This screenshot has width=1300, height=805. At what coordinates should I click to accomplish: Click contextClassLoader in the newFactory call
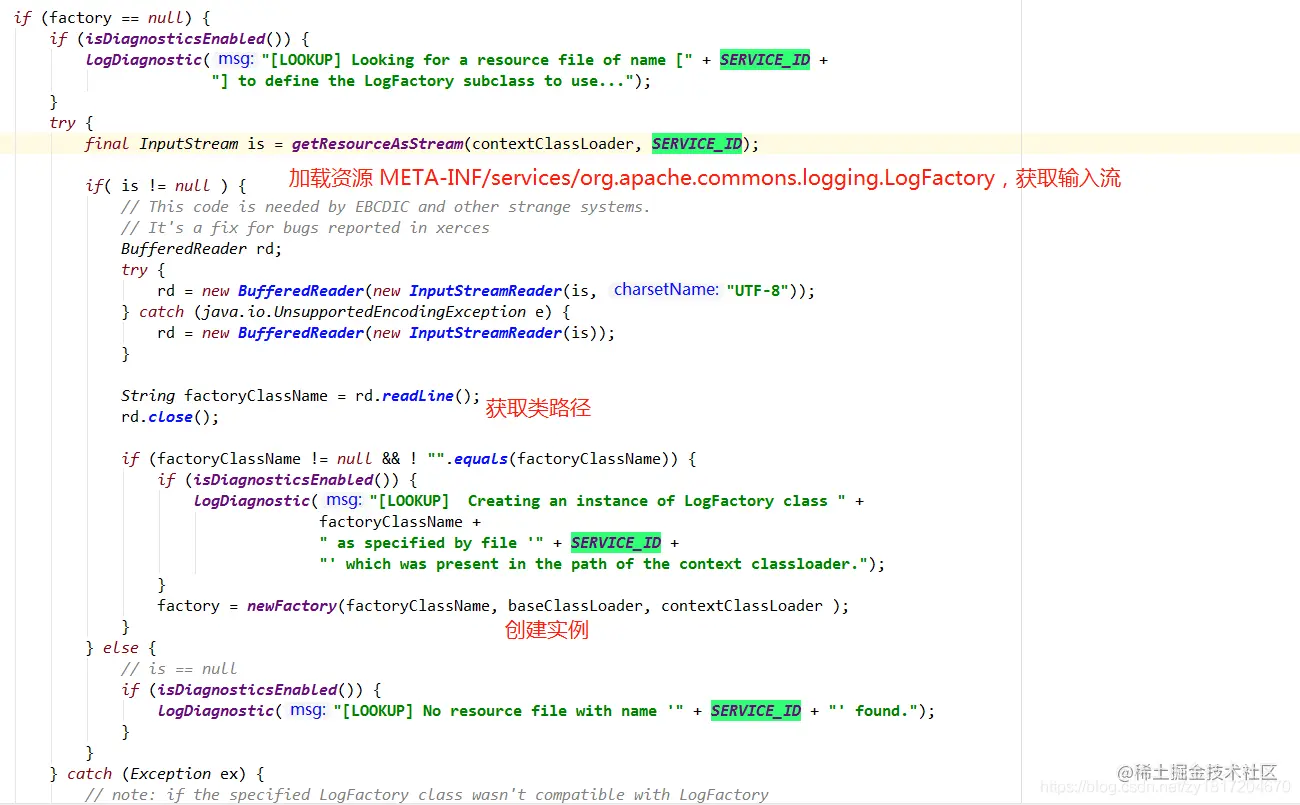point(742,606)
